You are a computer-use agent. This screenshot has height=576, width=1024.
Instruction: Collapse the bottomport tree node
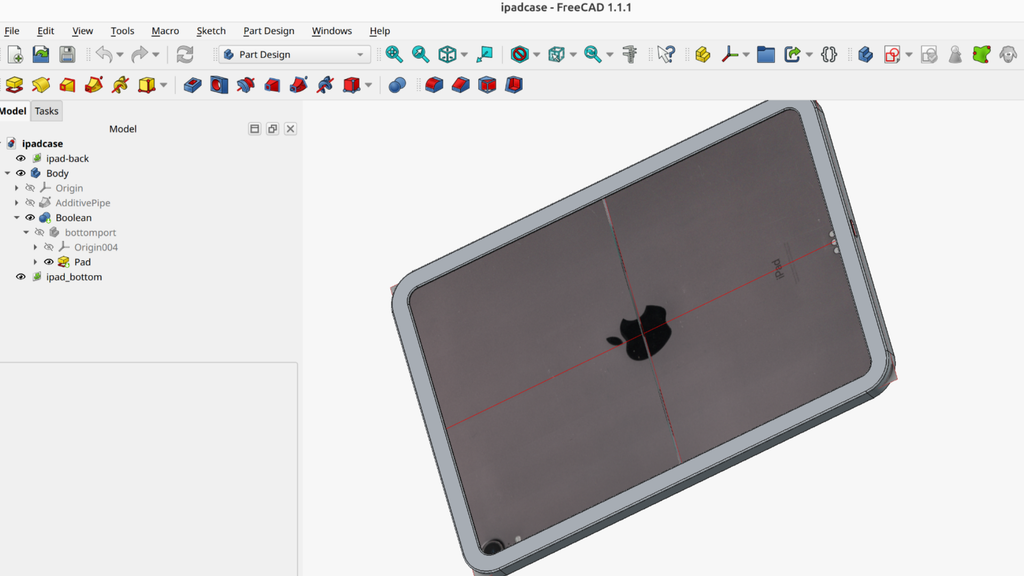coord(26,232)
